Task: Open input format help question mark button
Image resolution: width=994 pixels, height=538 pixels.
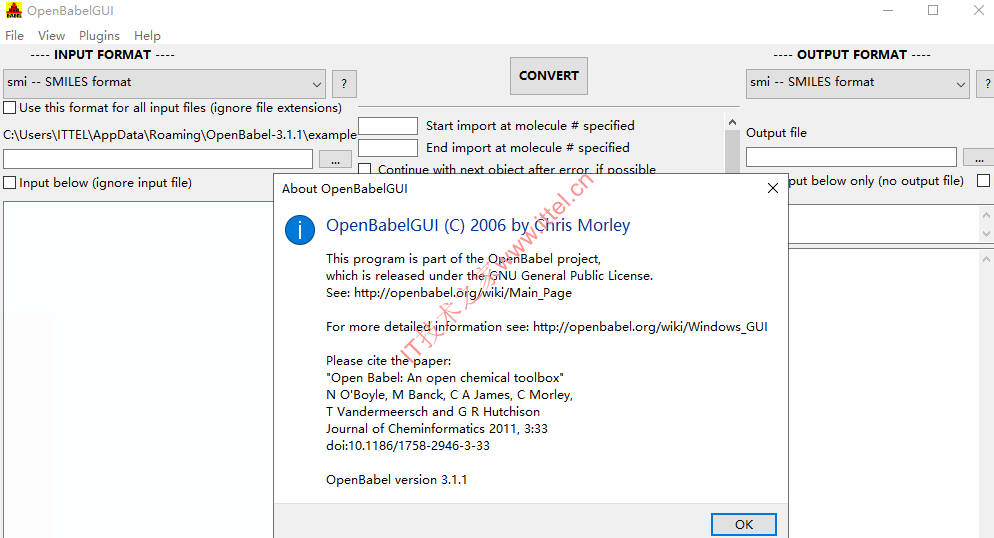Action: pos(344,84)
